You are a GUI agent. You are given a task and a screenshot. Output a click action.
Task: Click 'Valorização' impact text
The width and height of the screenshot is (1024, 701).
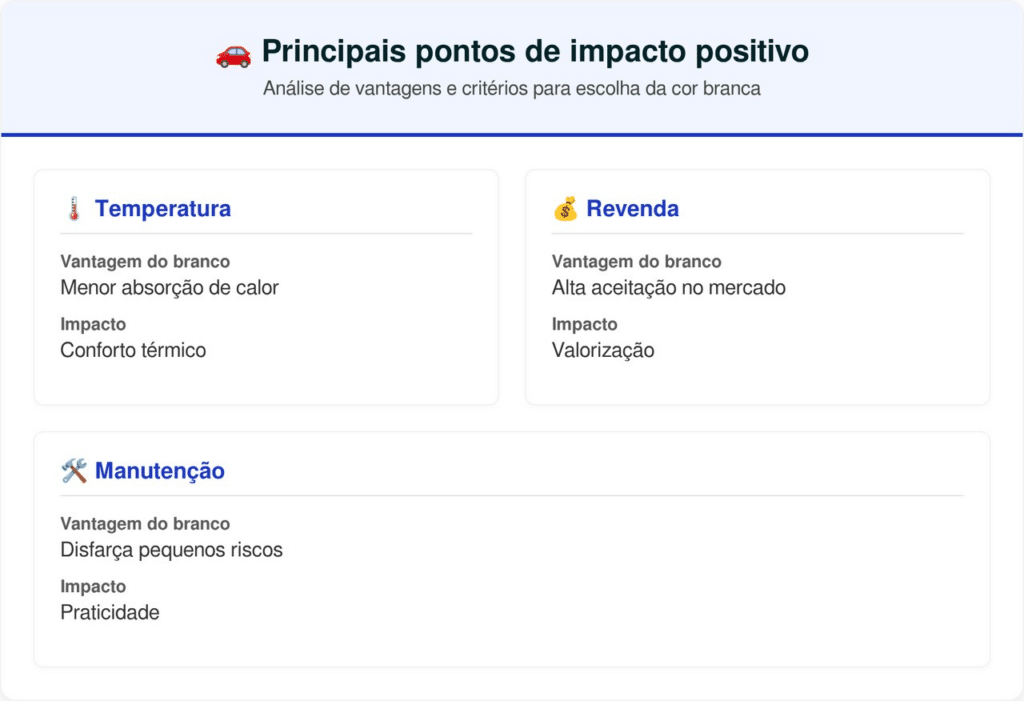coord(603,350)
